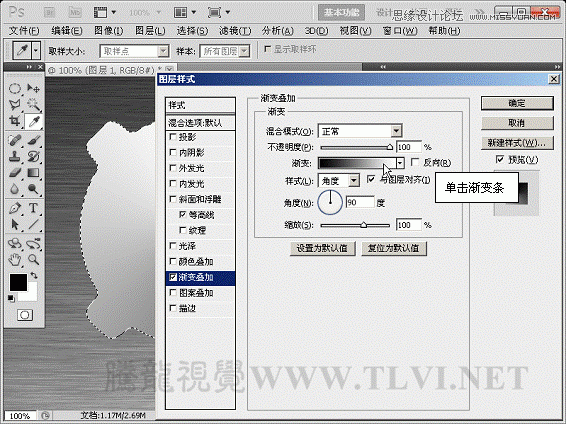
Task: Toggle Quick Mask mode
Action: (25, 315)
